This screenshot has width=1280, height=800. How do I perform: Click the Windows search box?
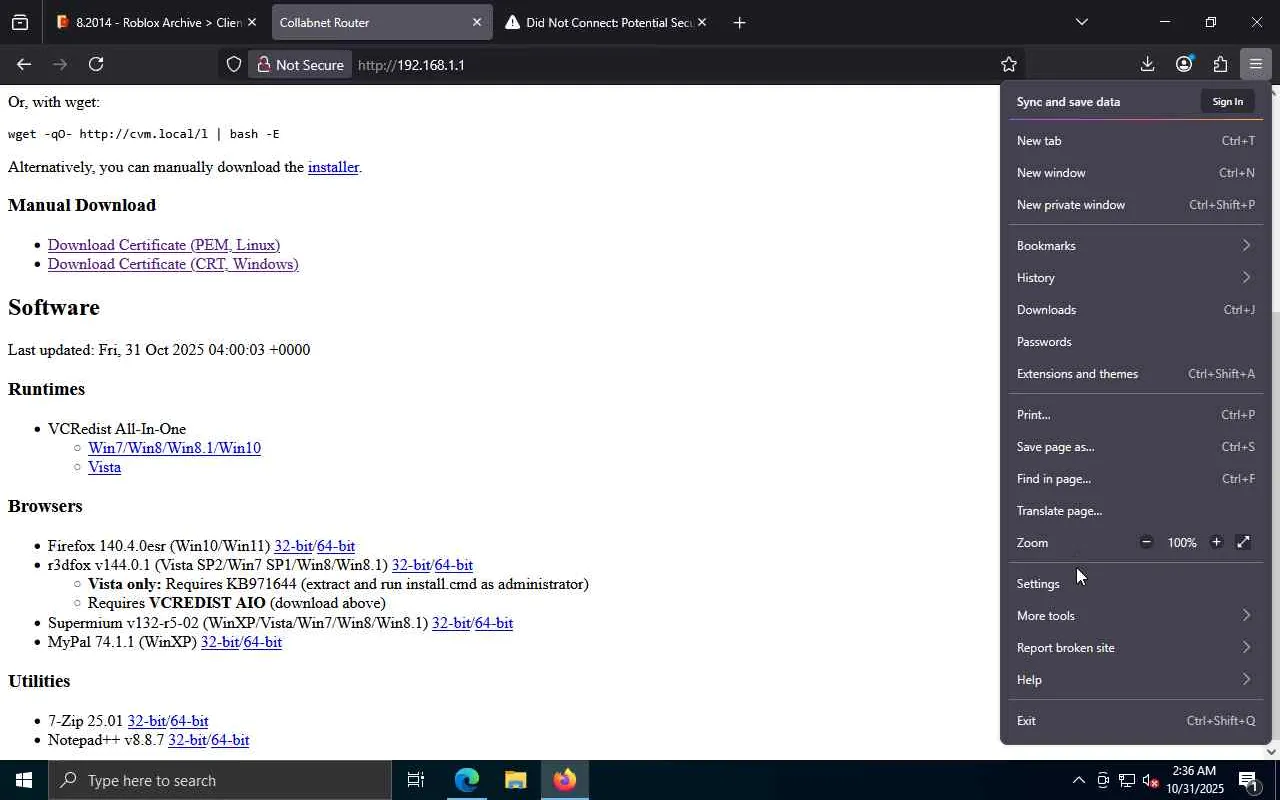[220, 780]
